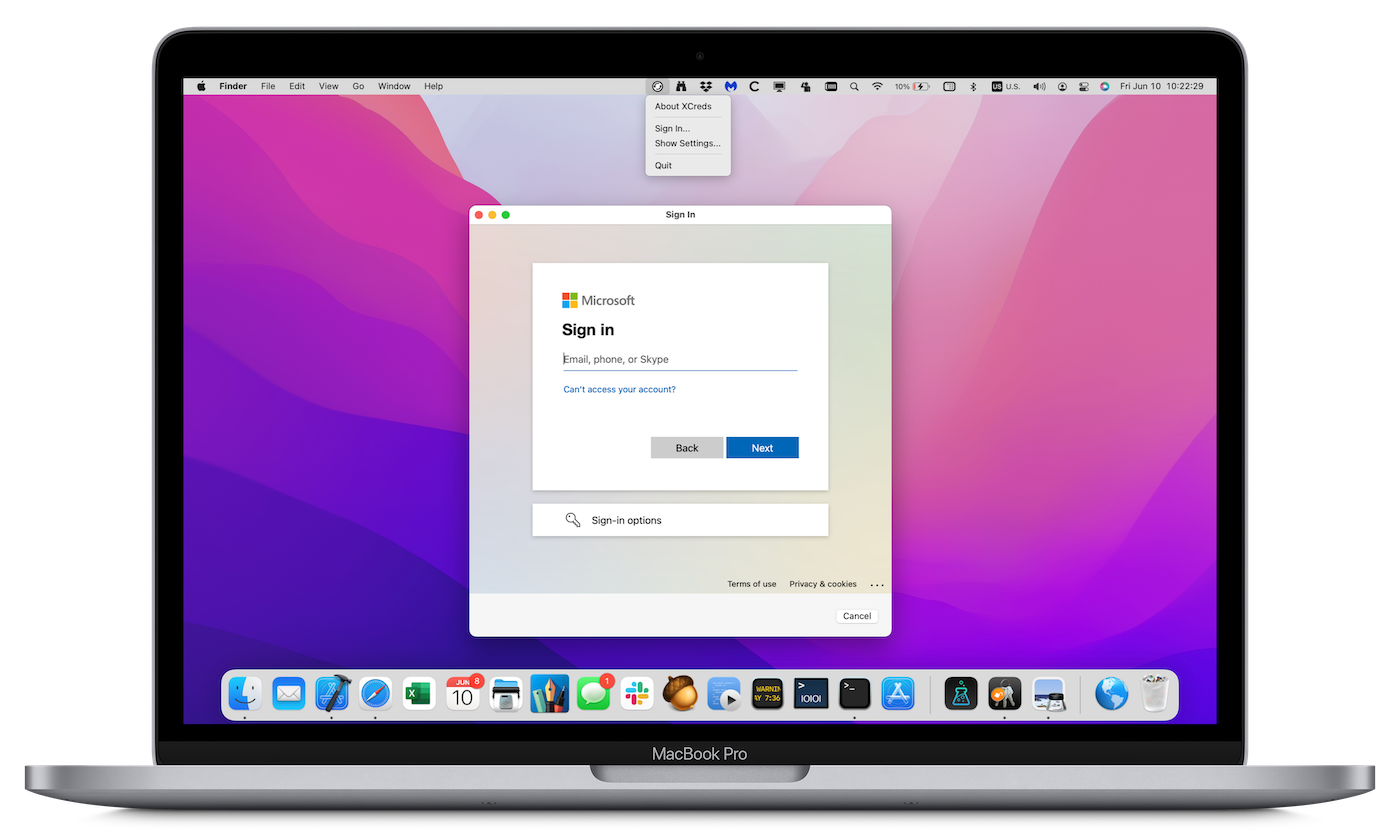Click Cancel in Sign In window

pos(857,616)
